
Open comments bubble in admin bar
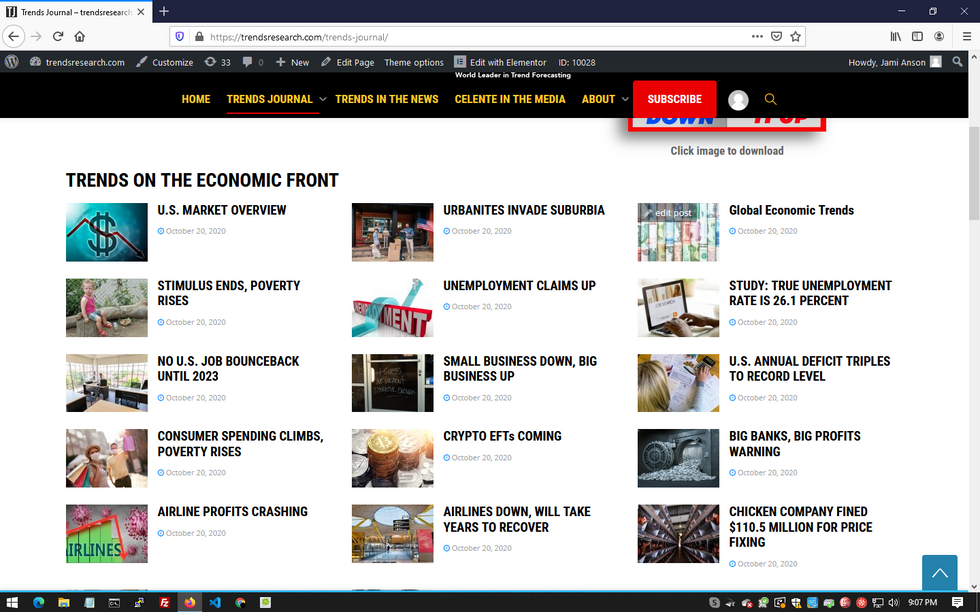coord(252,62)
